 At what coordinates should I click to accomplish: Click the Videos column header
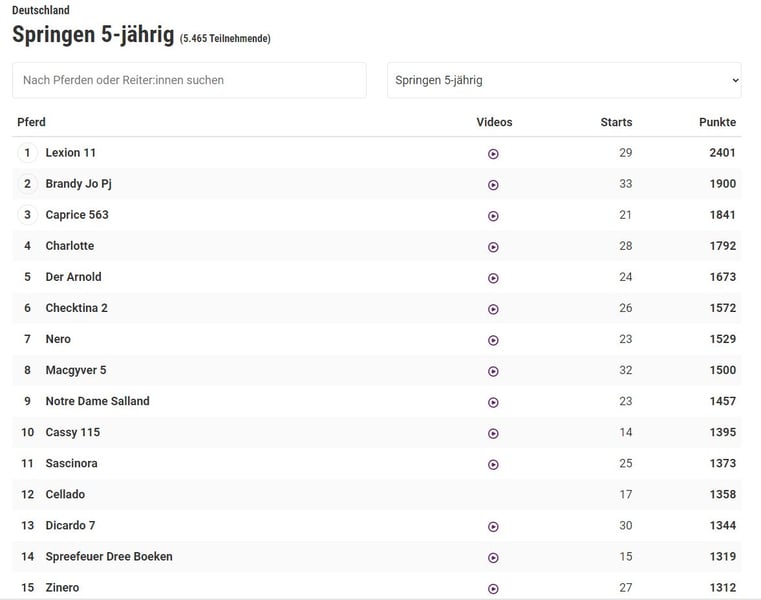[x=494, y=122]
